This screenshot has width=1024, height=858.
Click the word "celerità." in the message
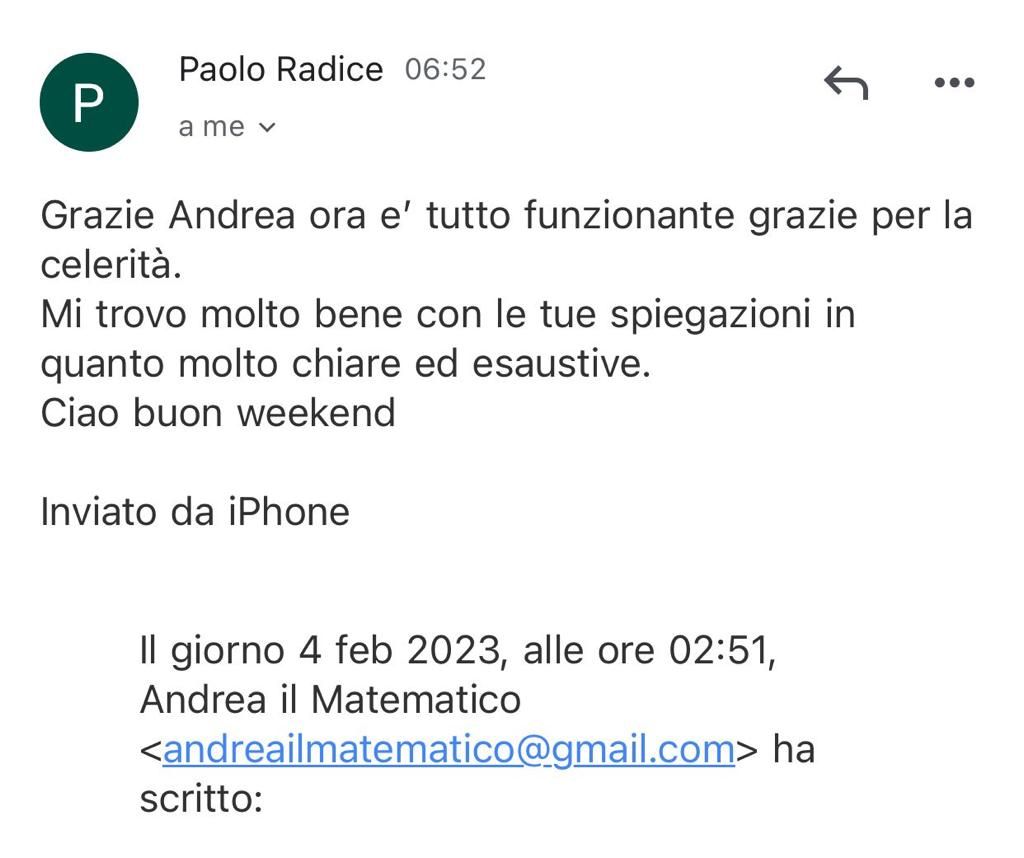(112, 265)
